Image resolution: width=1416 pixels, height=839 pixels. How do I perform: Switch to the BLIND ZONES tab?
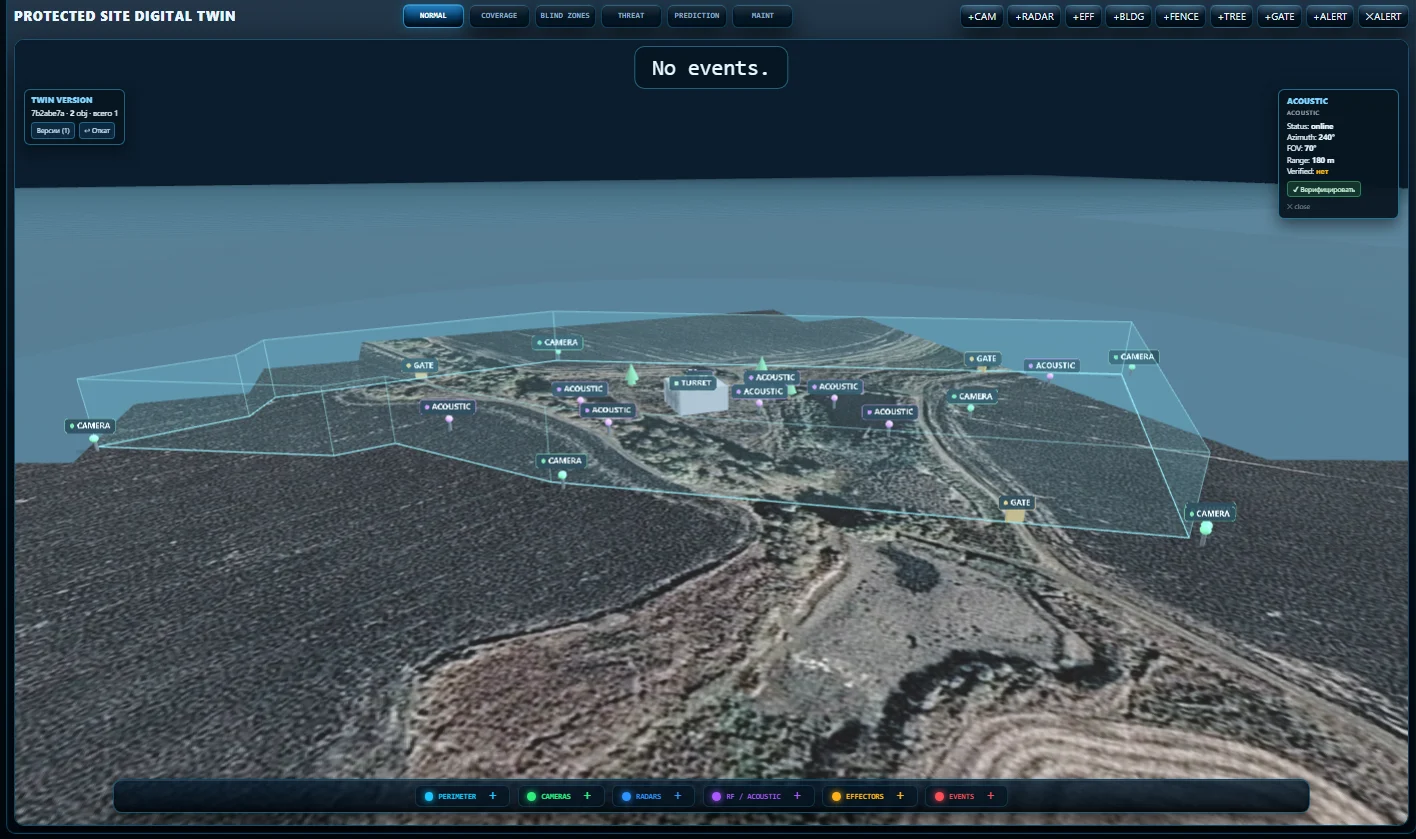(x=565, y=16)
